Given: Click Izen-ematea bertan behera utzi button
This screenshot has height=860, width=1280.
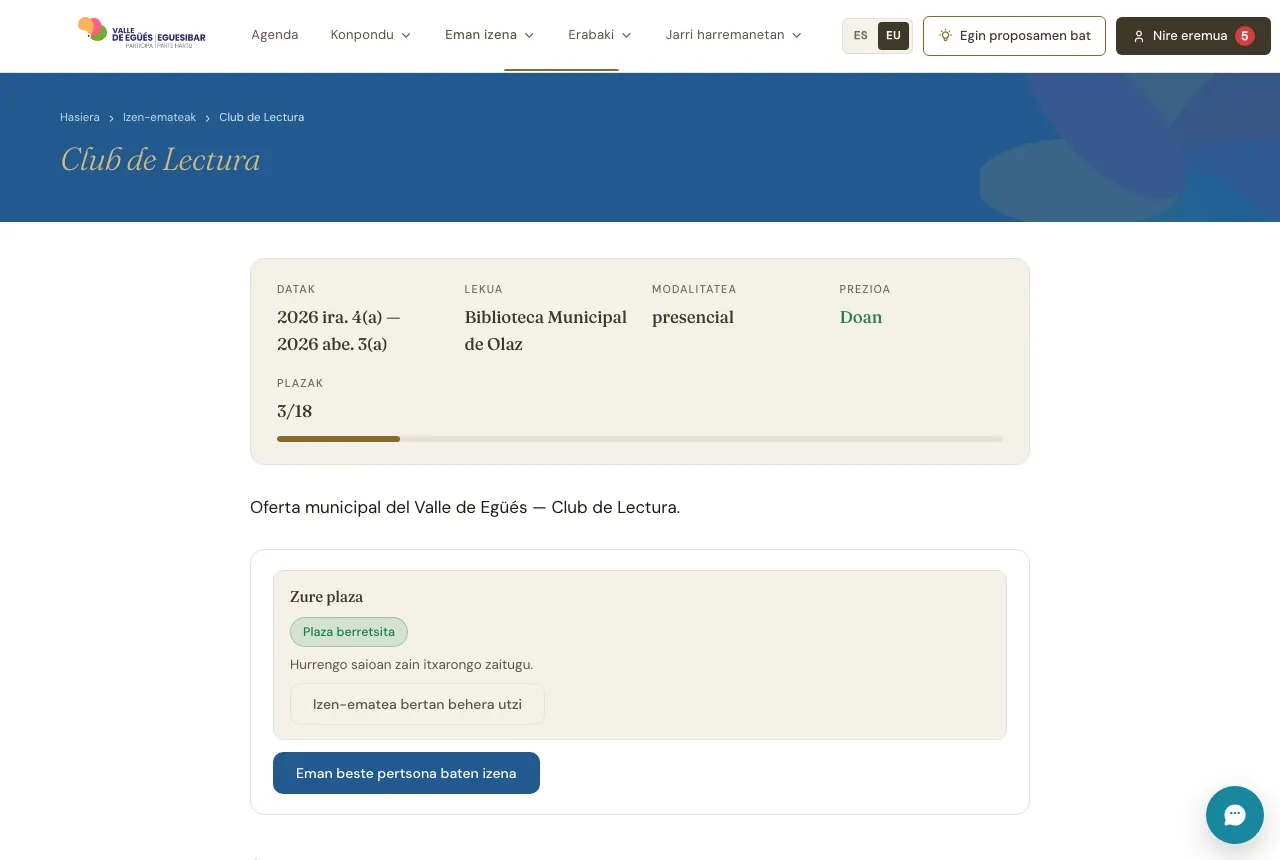Looking at the screenshot, I should pos(417,704).
